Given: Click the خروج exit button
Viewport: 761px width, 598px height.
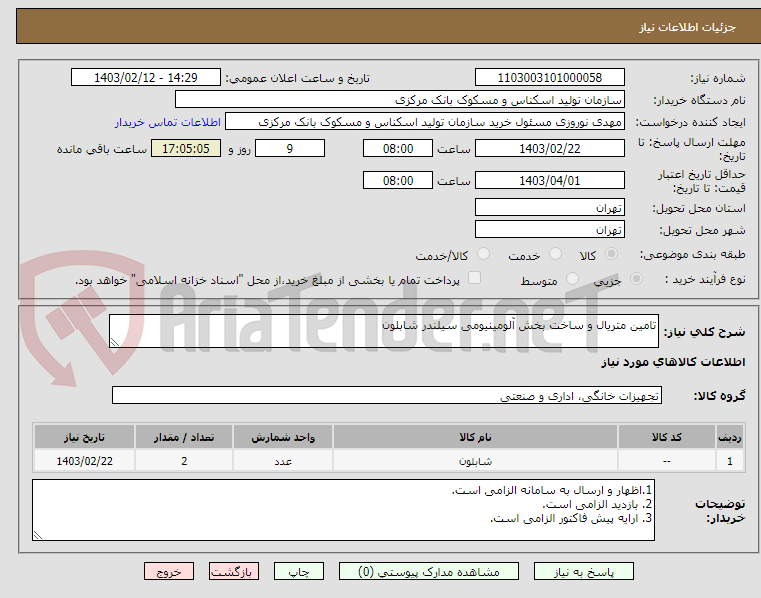Looking at the screenshot, I should 168,571.
